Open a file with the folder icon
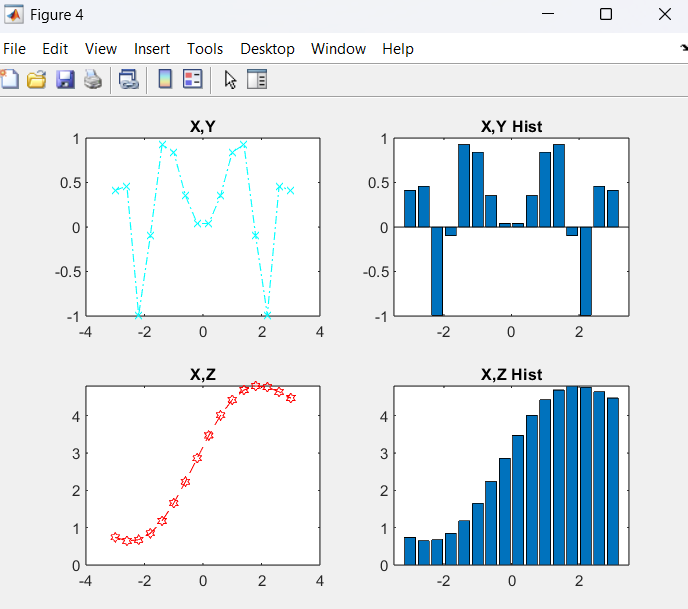 (36, 80)
